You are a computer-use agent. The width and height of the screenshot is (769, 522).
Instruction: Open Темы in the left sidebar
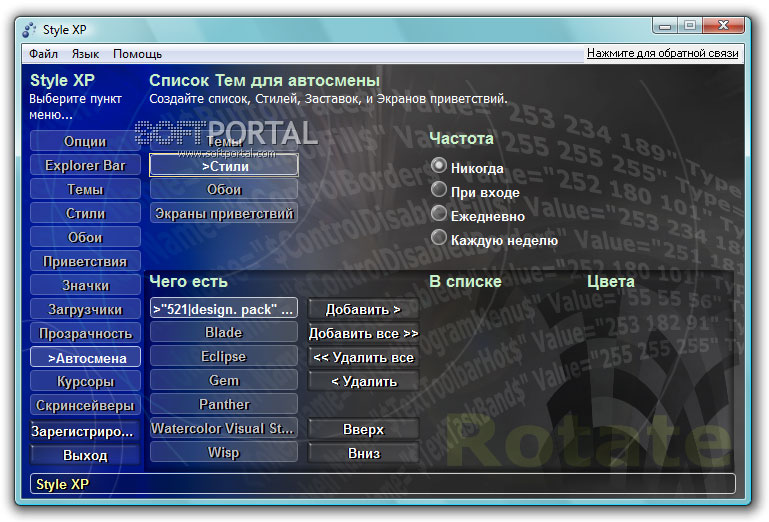click(85, 189)
